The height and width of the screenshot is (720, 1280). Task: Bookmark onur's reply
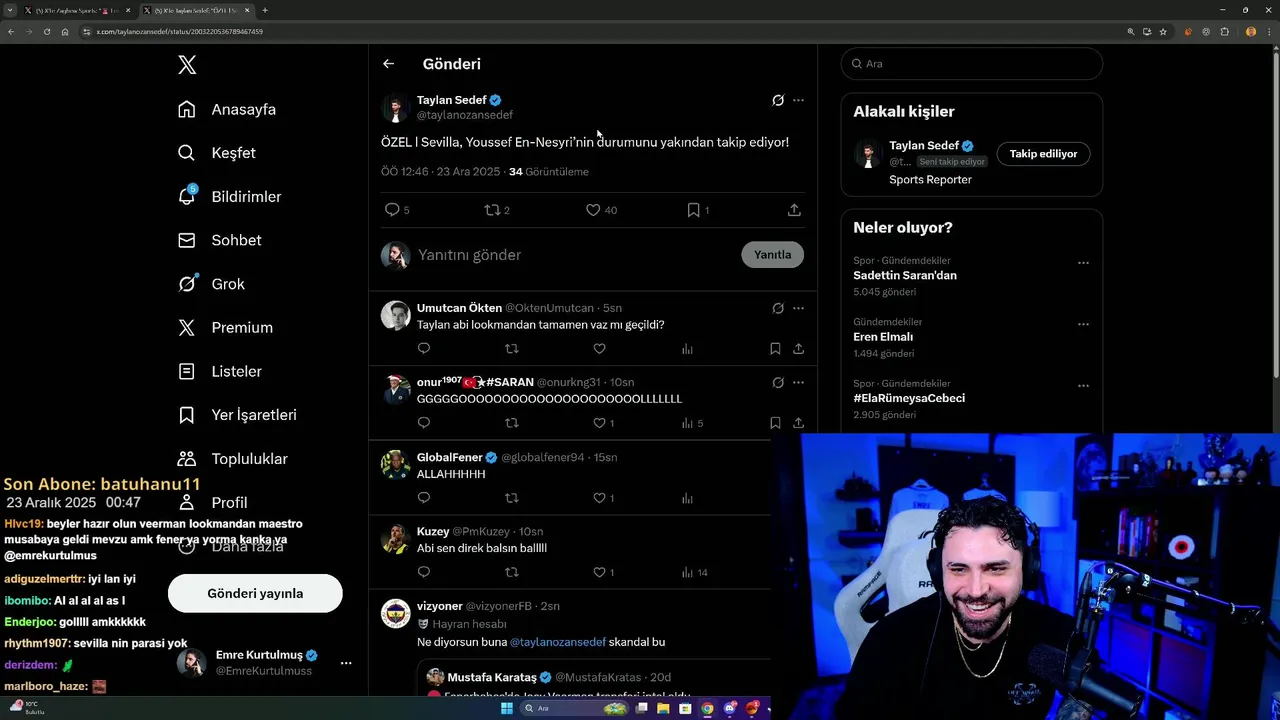pos(775,423)
